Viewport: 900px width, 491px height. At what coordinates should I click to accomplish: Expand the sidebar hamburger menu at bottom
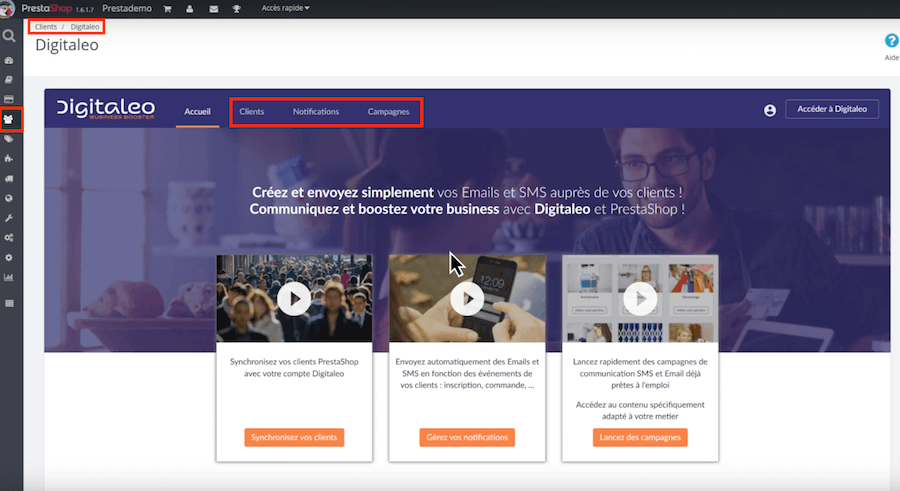(9, 302)
